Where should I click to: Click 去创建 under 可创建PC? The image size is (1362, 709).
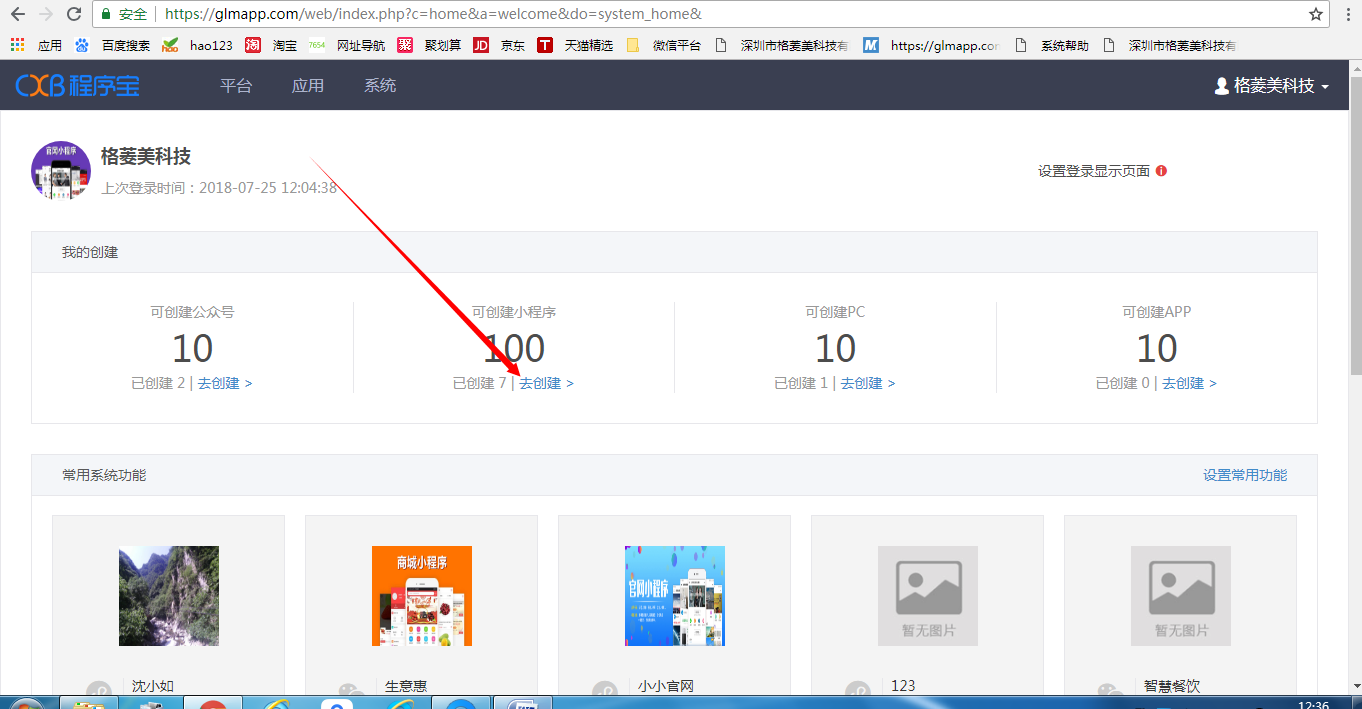tap(867, 383)
